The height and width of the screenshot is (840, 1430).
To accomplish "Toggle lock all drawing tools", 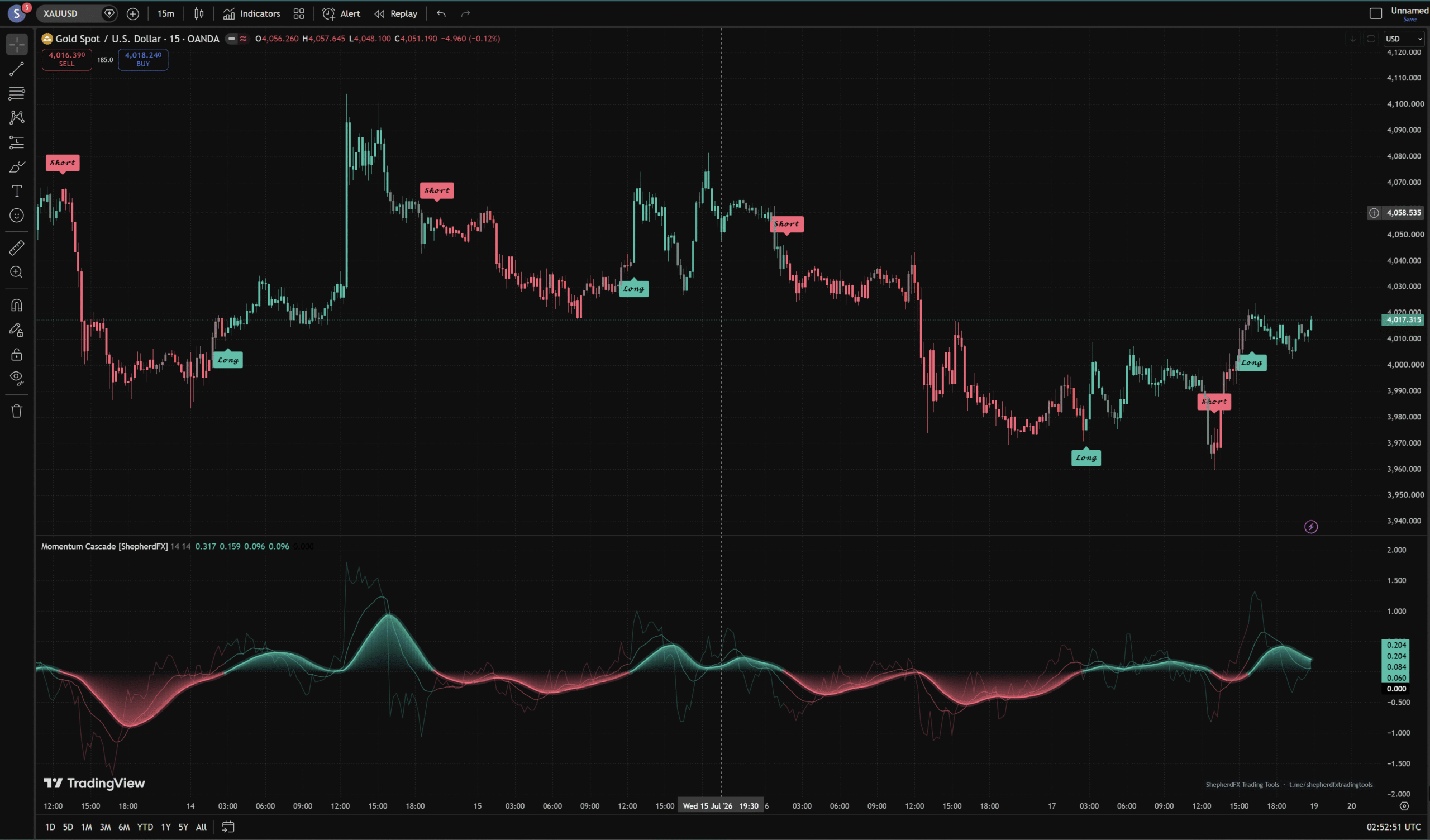I will [16, 355].
